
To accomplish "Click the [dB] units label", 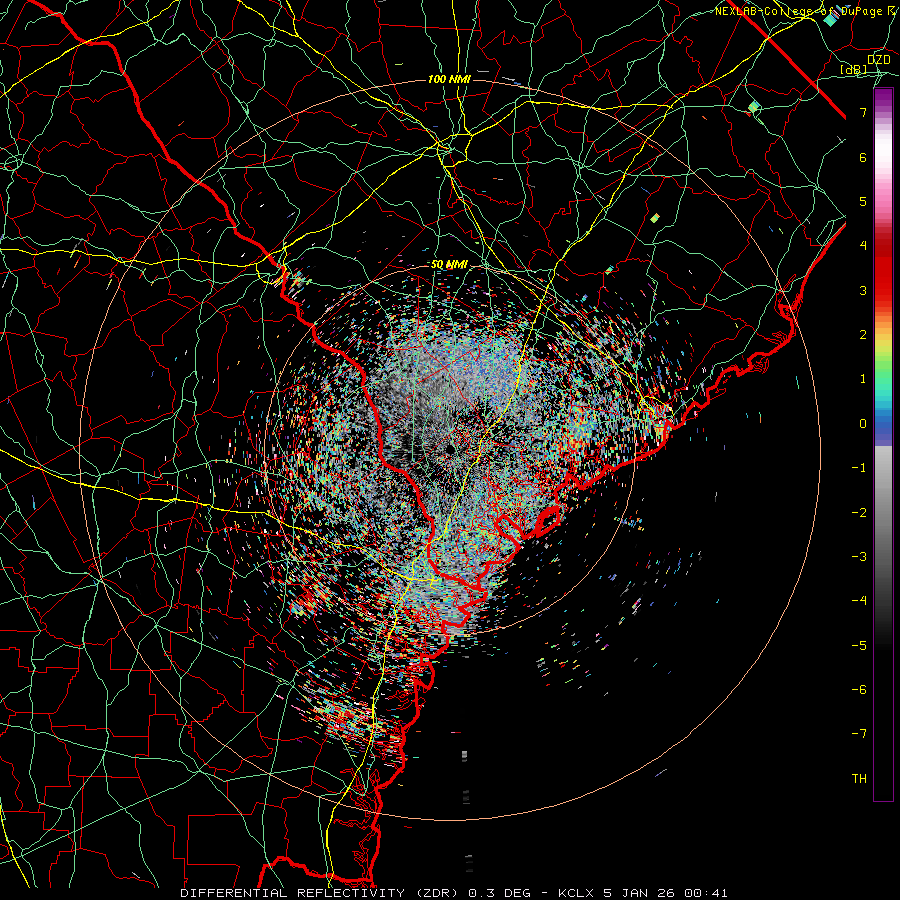I will (854, 70).
